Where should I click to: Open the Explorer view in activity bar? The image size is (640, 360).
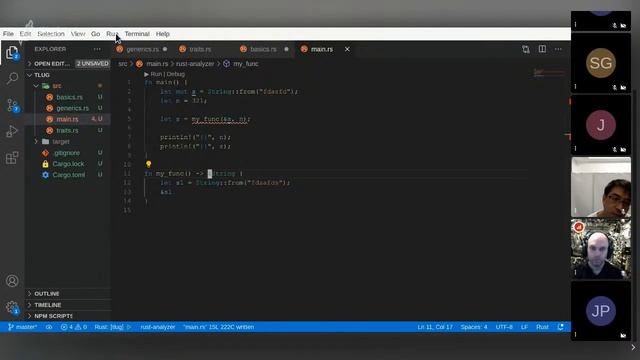tap(12, 52)
